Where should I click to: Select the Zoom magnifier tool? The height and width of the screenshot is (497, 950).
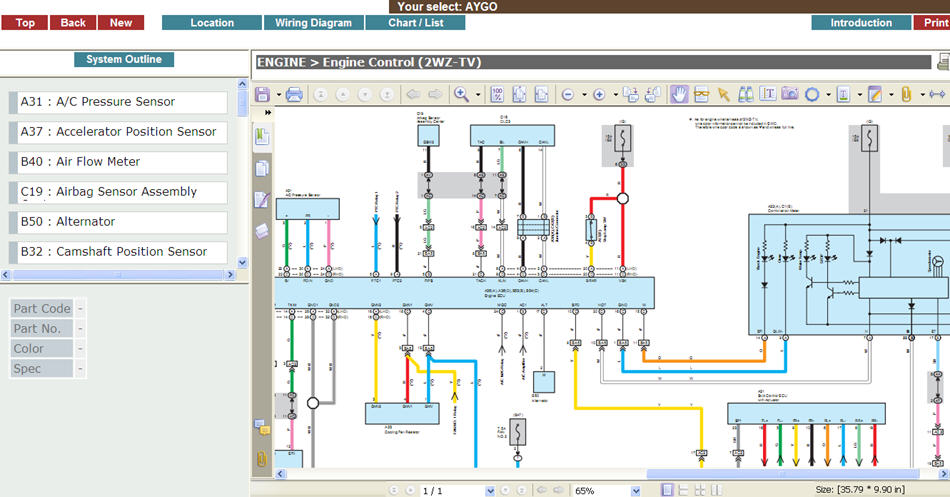click(x=462, y=95)
